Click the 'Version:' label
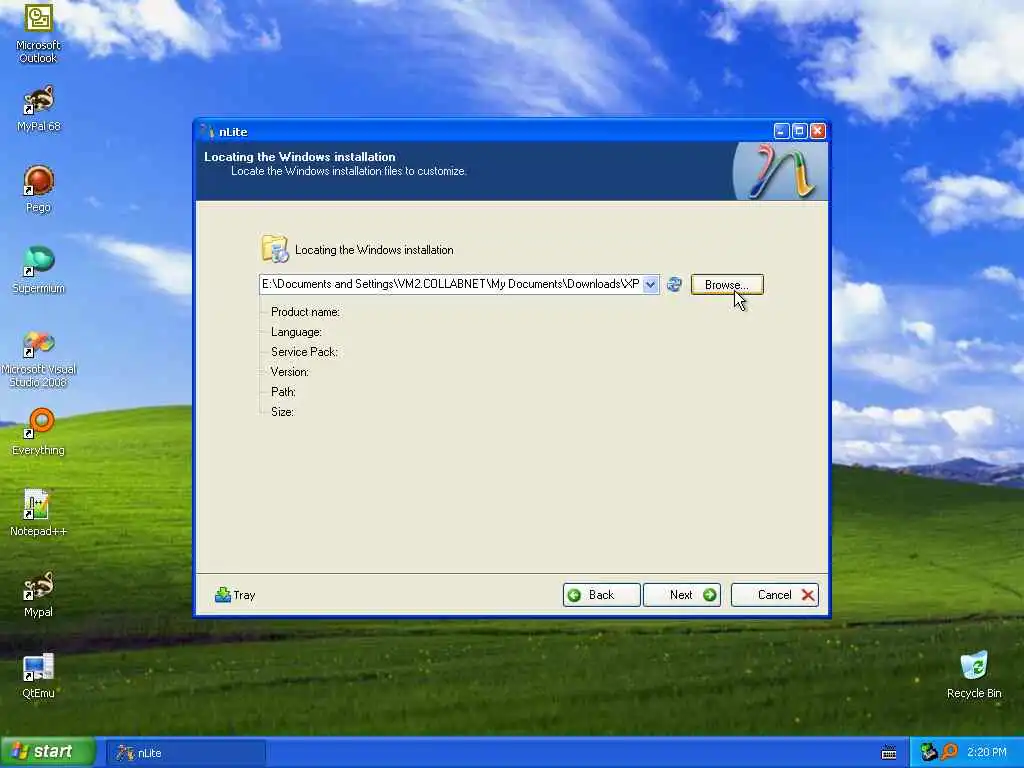This screenshot has height=768, width=1024. pos(289,372)
